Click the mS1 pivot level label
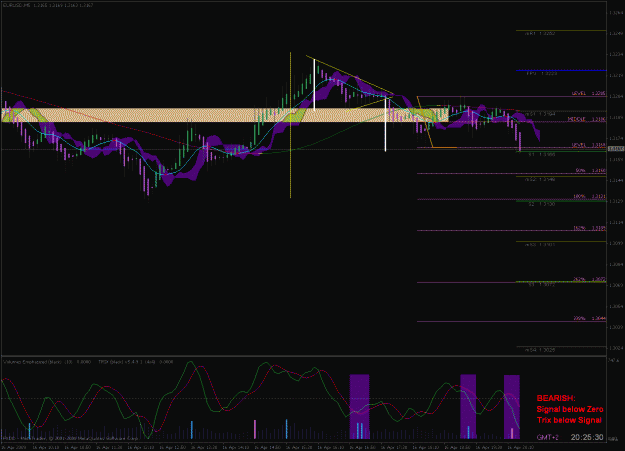Viewport: 625px width, 451px height. (x=540, y=114)
